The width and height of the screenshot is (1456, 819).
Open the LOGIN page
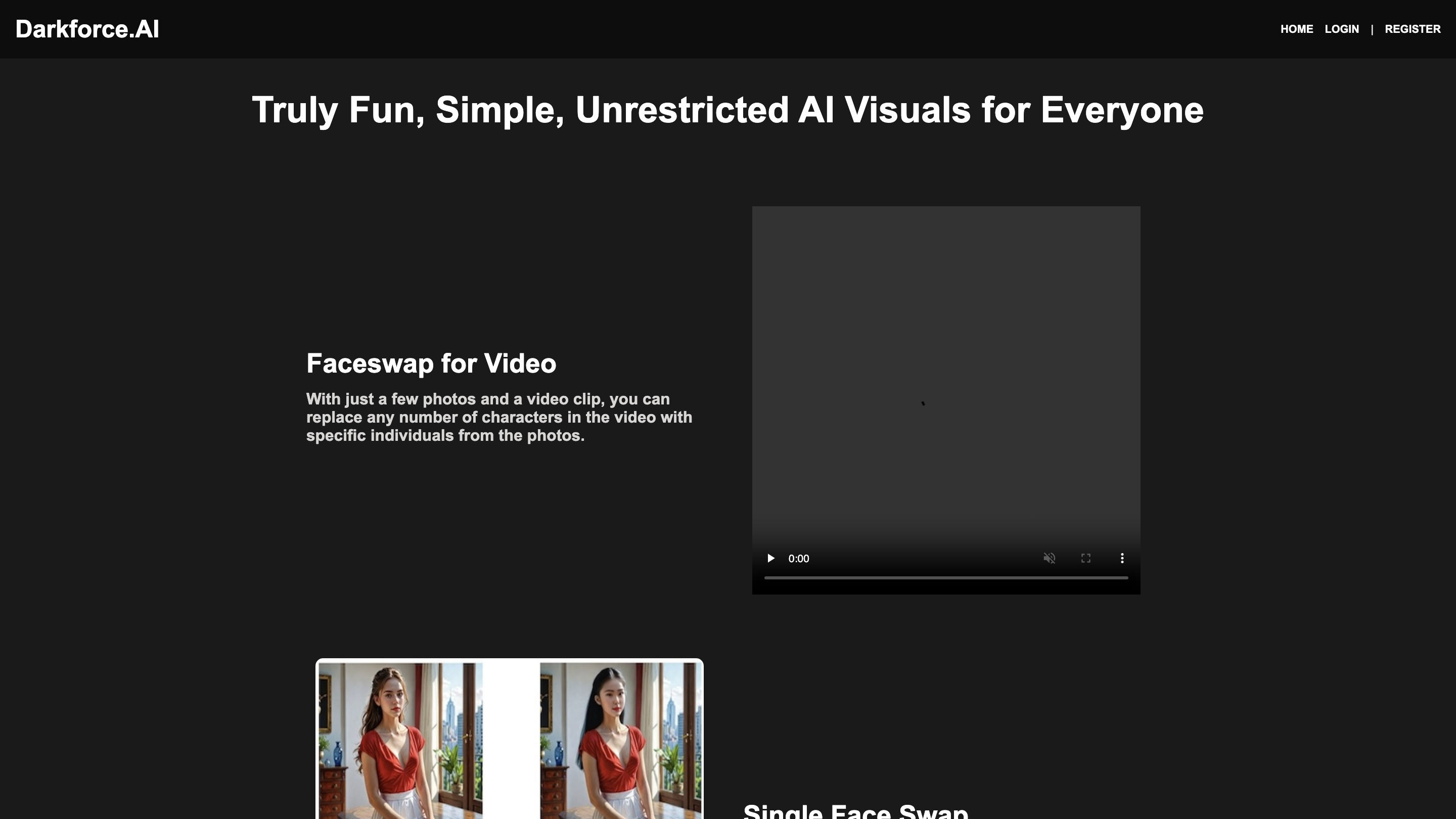click(1341, 29)
